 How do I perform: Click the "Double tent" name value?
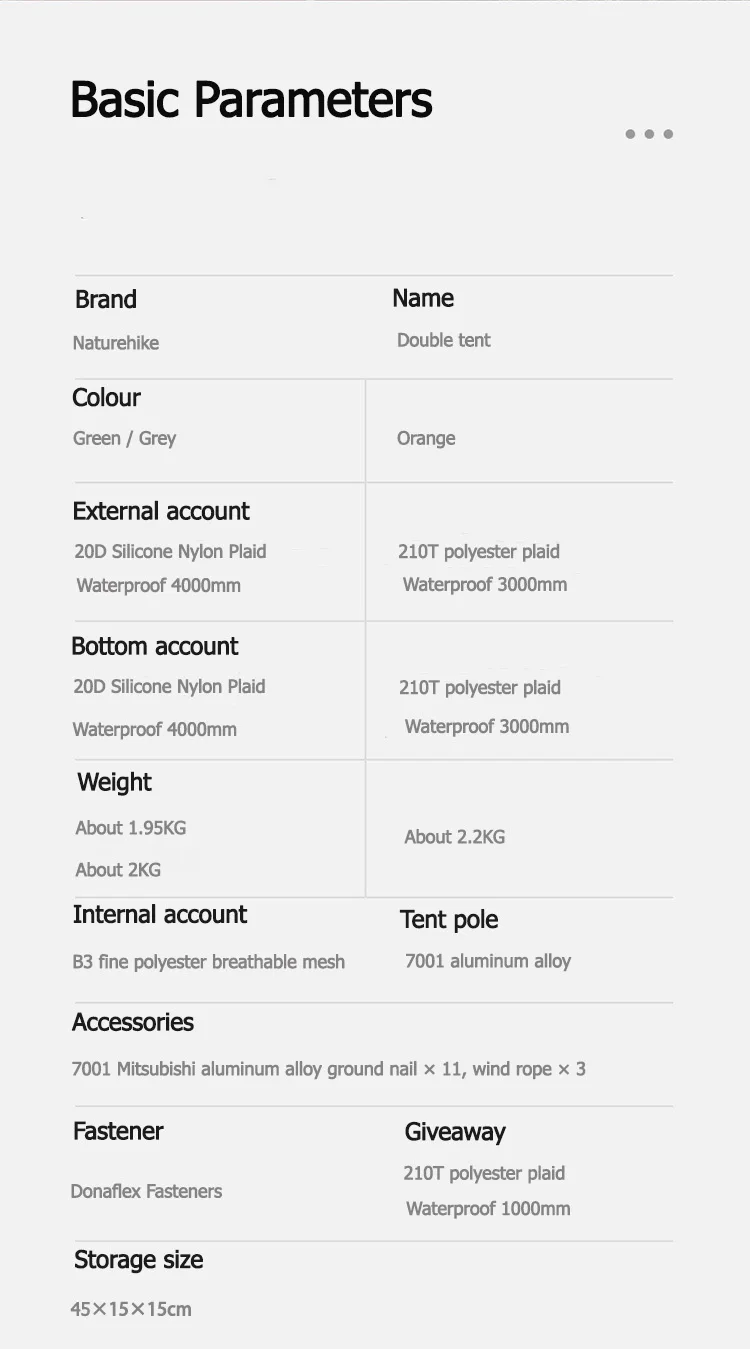tap(444, 340)
